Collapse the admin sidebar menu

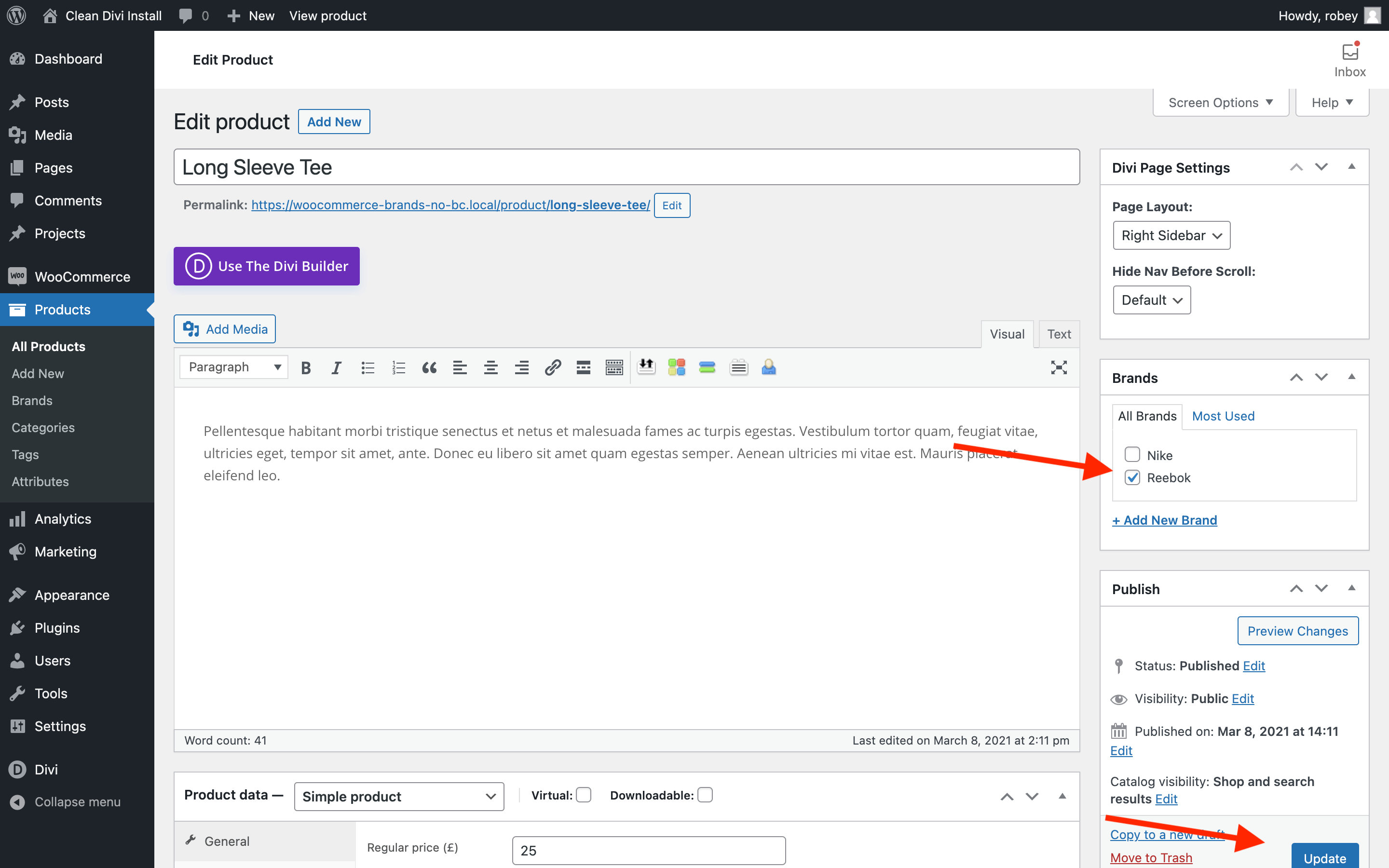coord(67,802)
